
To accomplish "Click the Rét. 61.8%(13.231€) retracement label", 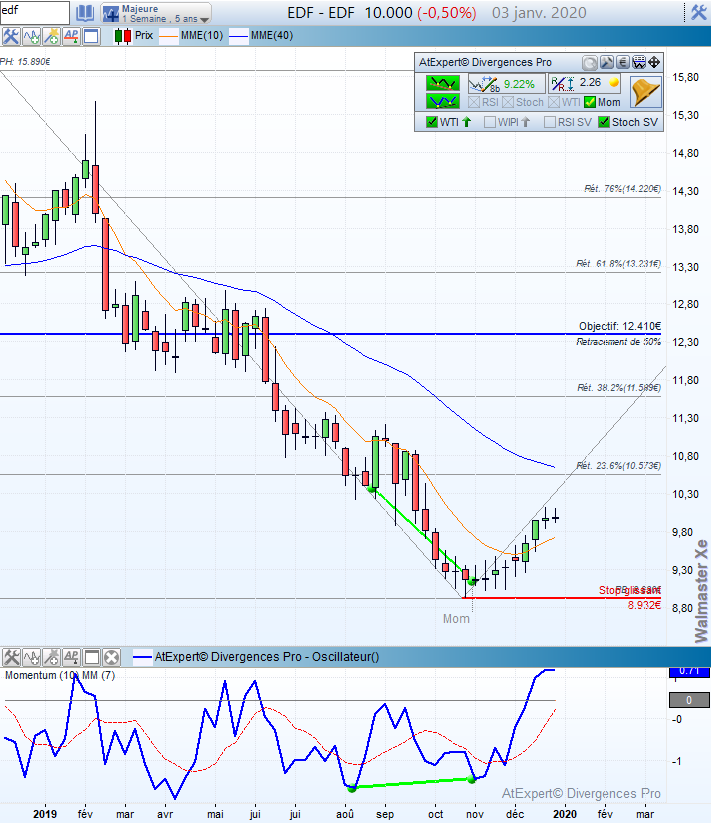I will coord(619,263).
